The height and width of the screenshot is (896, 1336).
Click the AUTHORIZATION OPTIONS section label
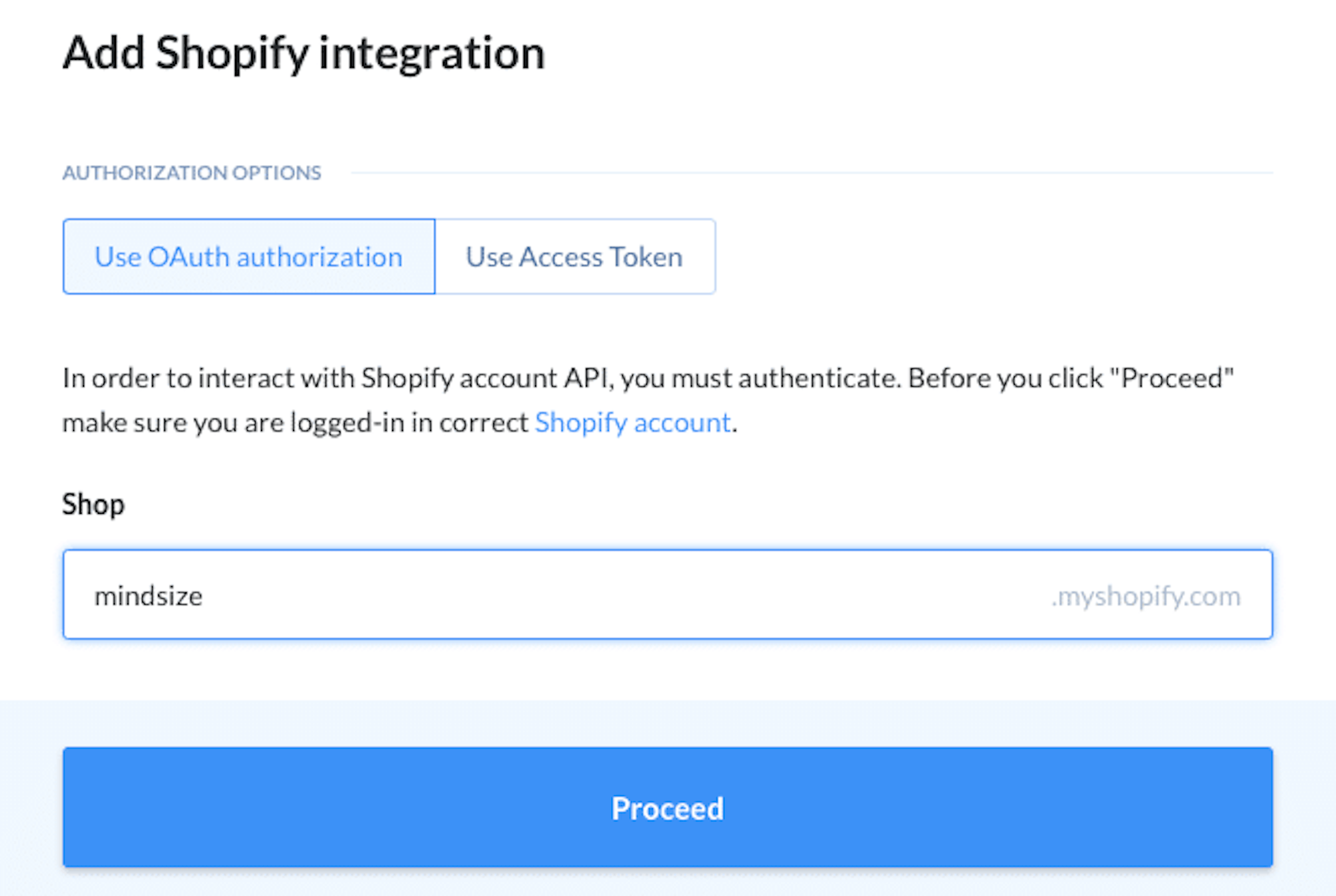(192, 173)
